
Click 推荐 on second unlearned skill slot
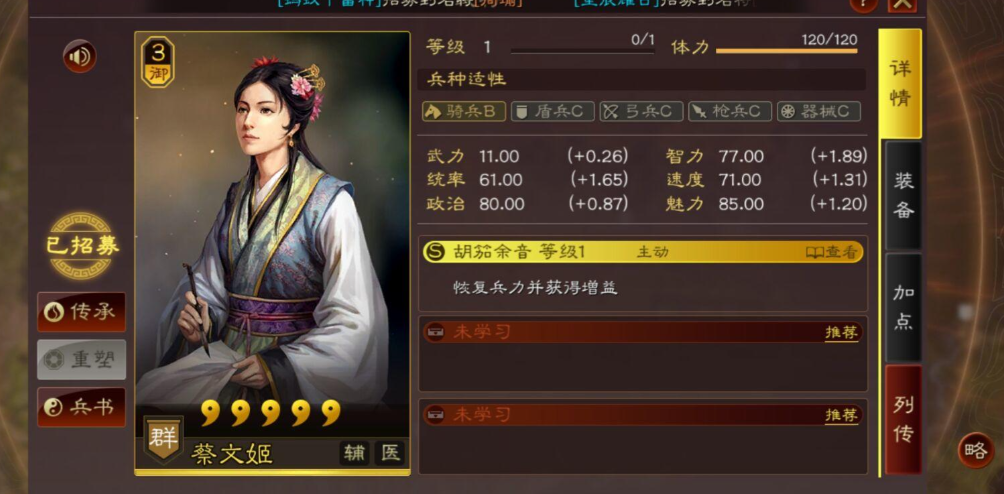coord(841,416)
